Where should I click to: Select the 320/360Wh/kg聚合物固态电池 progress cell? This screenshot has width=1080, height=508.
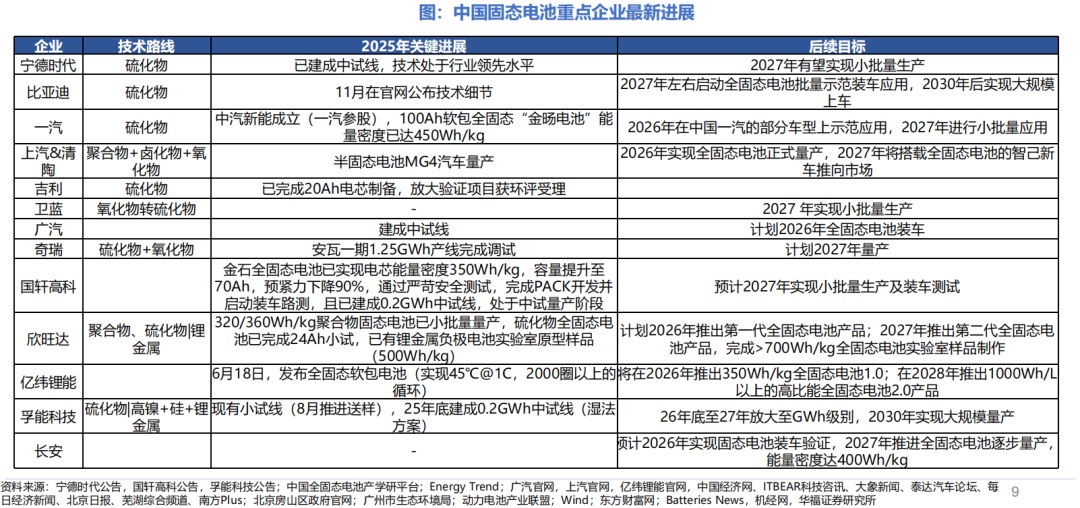point(414,339)
